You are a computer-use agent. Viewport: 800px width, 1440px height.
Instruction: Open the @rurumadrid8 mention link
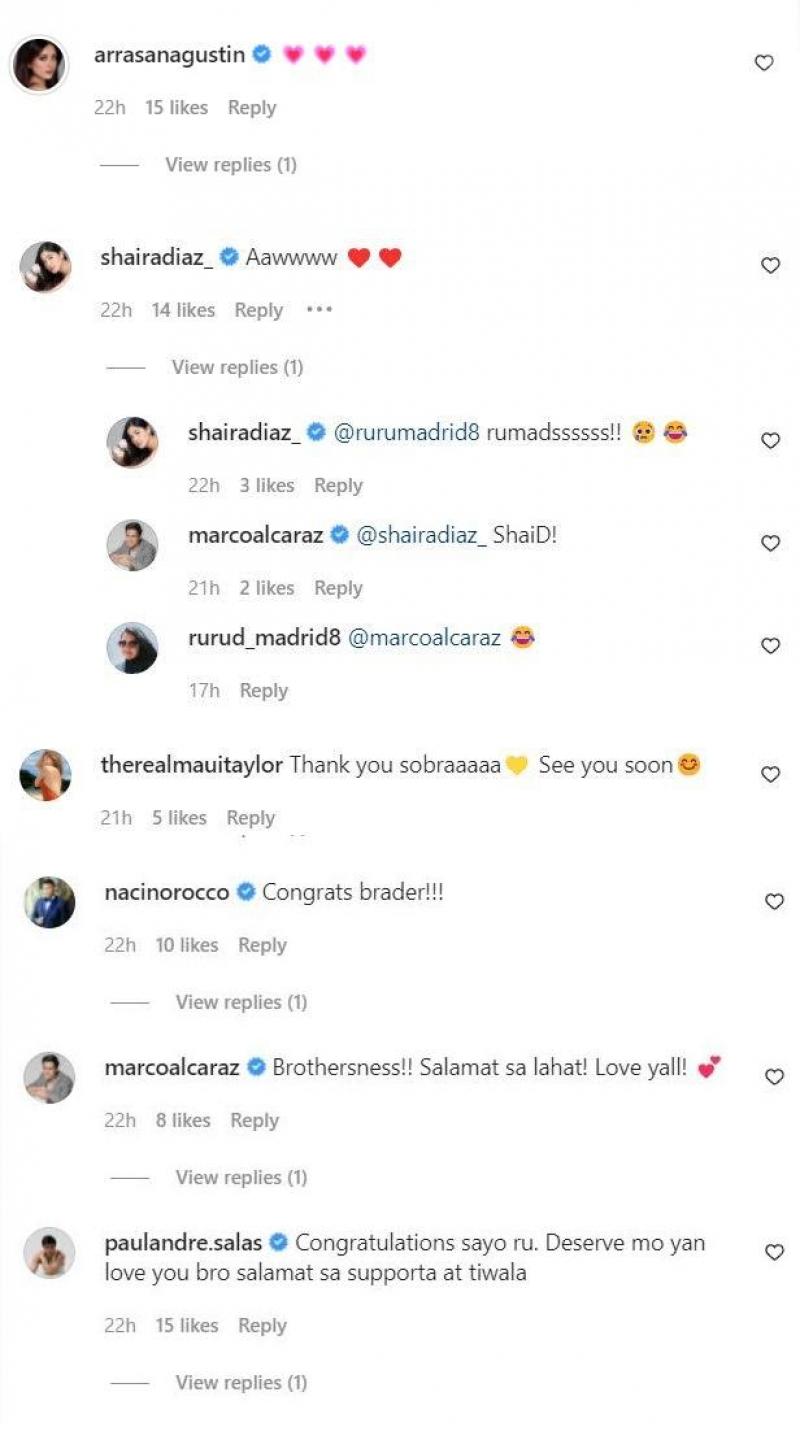pos(406,433)
